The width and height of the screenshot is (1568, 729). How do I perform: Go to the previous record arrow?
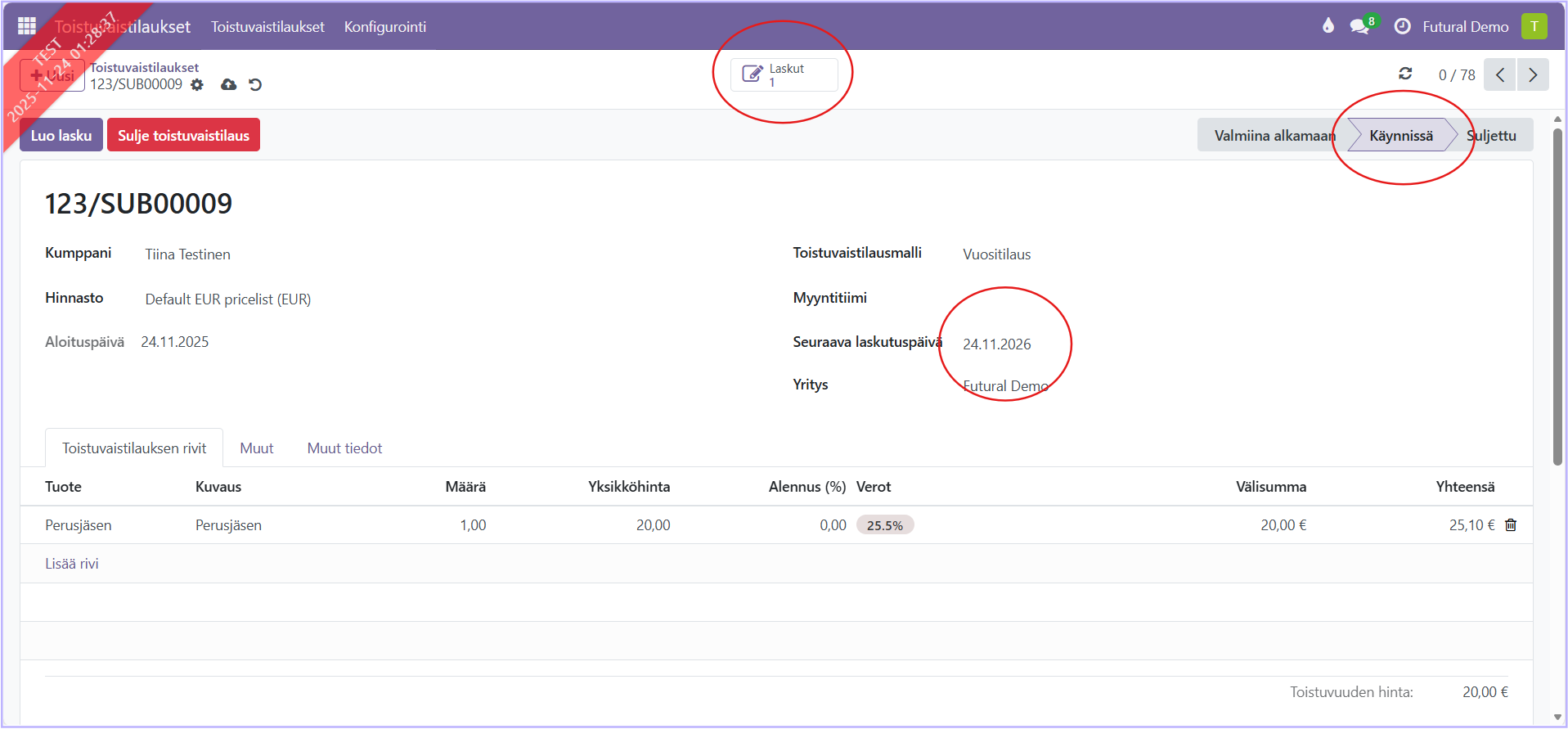tap(1500, 74)
